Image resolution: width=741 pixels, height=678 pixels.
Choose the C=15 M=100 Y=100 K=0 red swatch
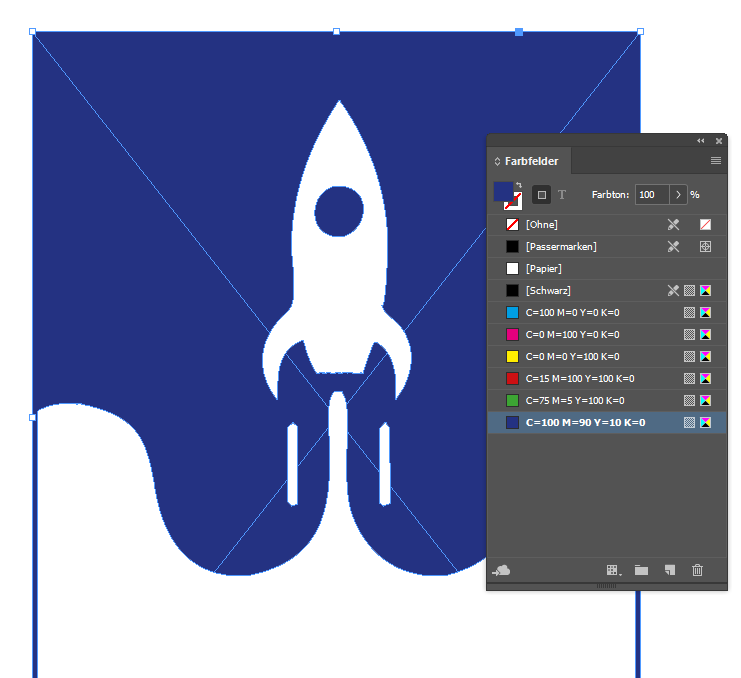point(579,379)
